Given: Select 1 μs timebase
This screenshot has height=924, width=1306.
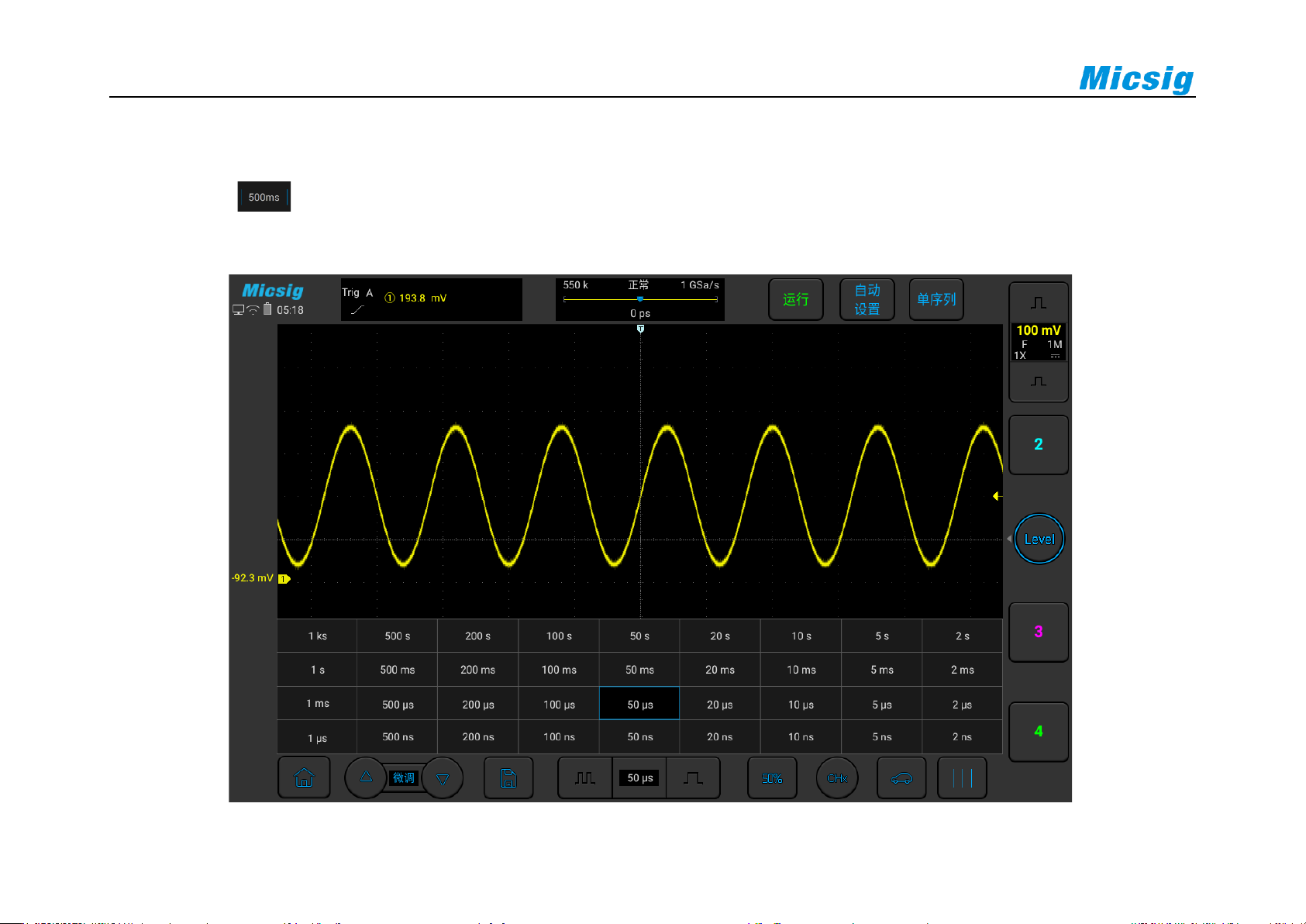Looking at the screenshot, I should [317, 737].
